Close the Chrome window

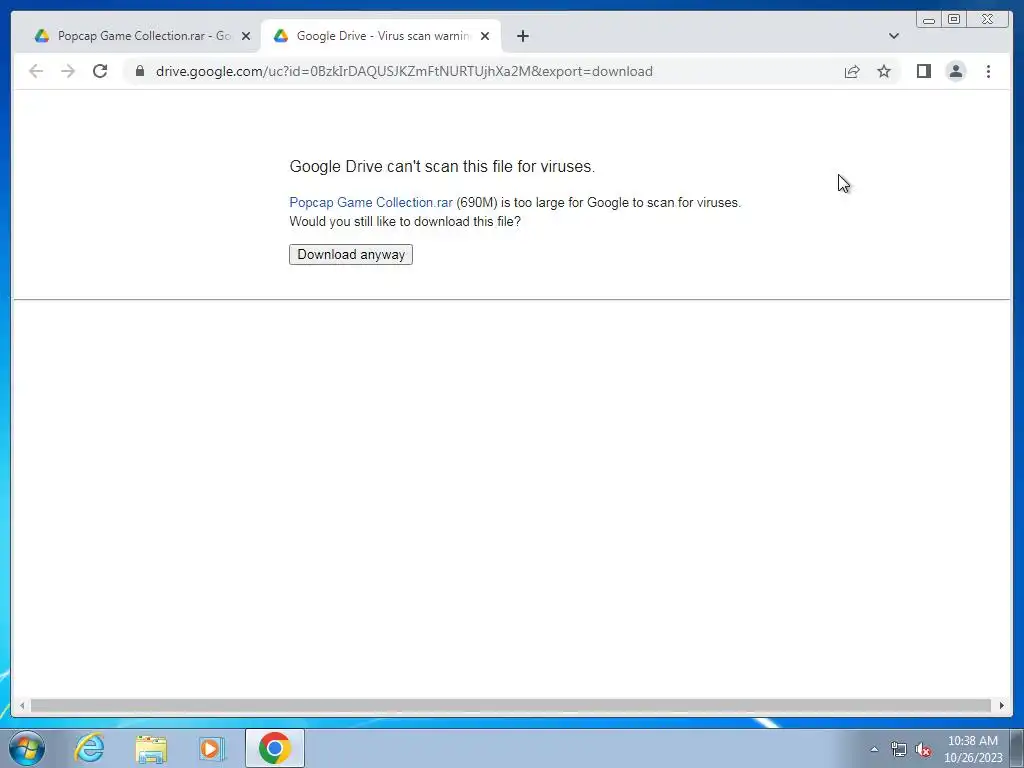987,20
